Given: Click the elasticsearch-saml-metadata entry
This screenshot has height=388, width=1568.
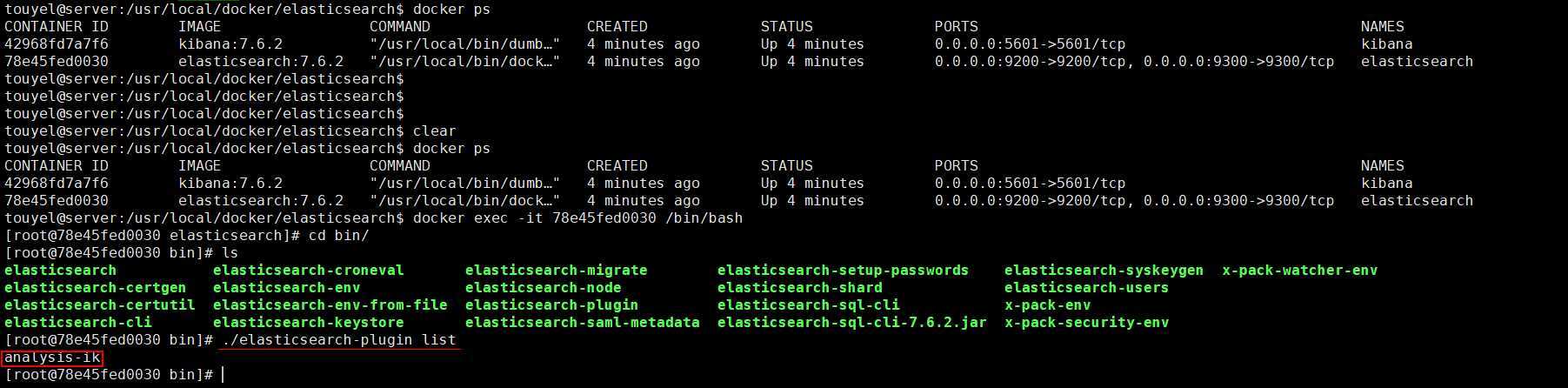Looking at the screenshot, I should 582,323.
